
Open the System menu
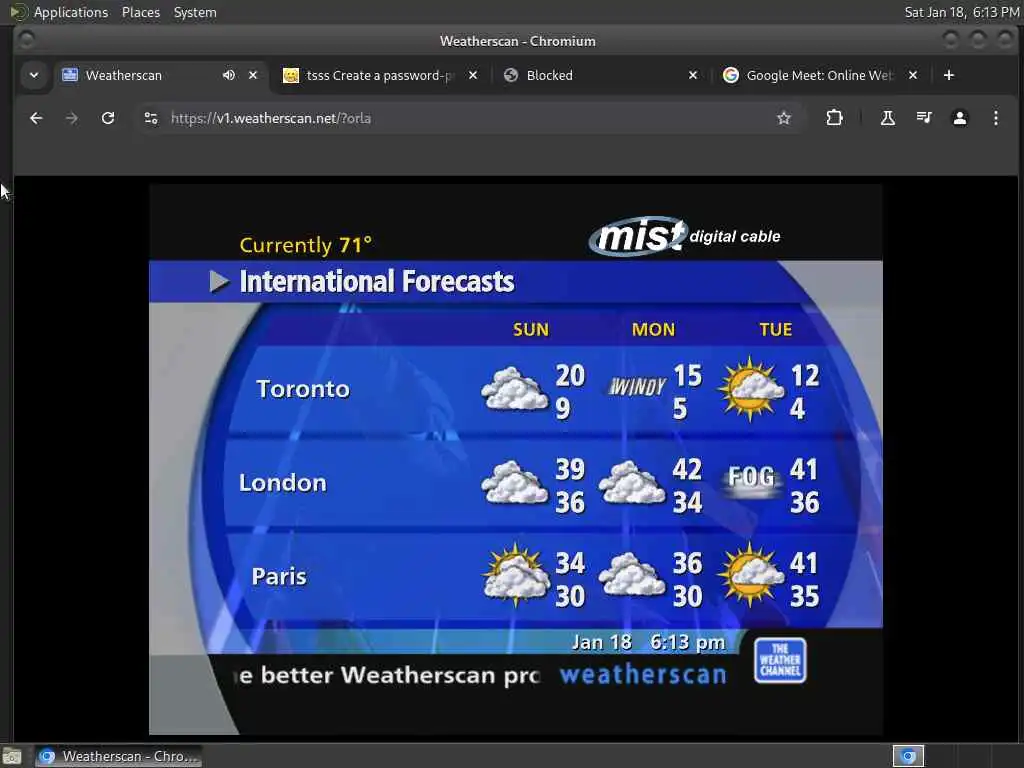coord(195,12)
